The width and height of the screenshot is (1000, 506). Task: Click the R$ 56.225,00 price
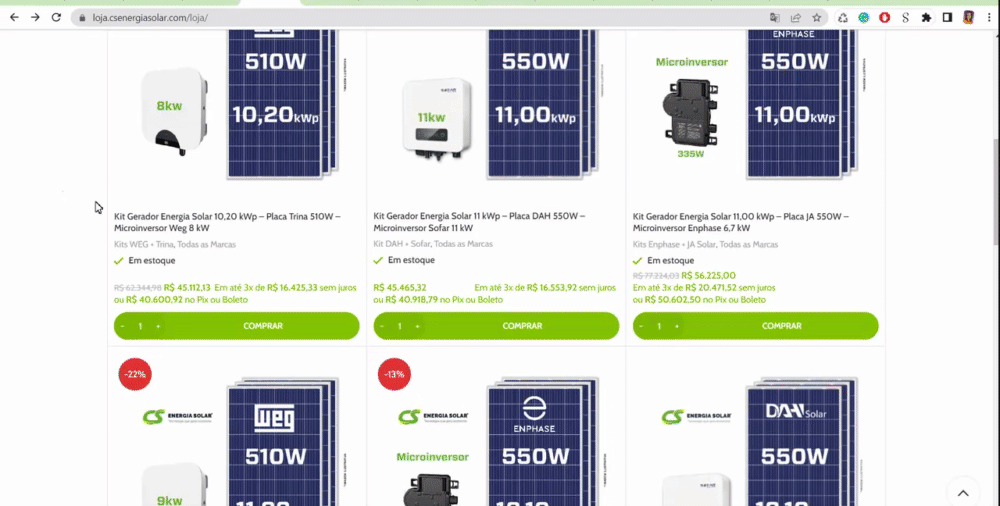click(709, 276)
